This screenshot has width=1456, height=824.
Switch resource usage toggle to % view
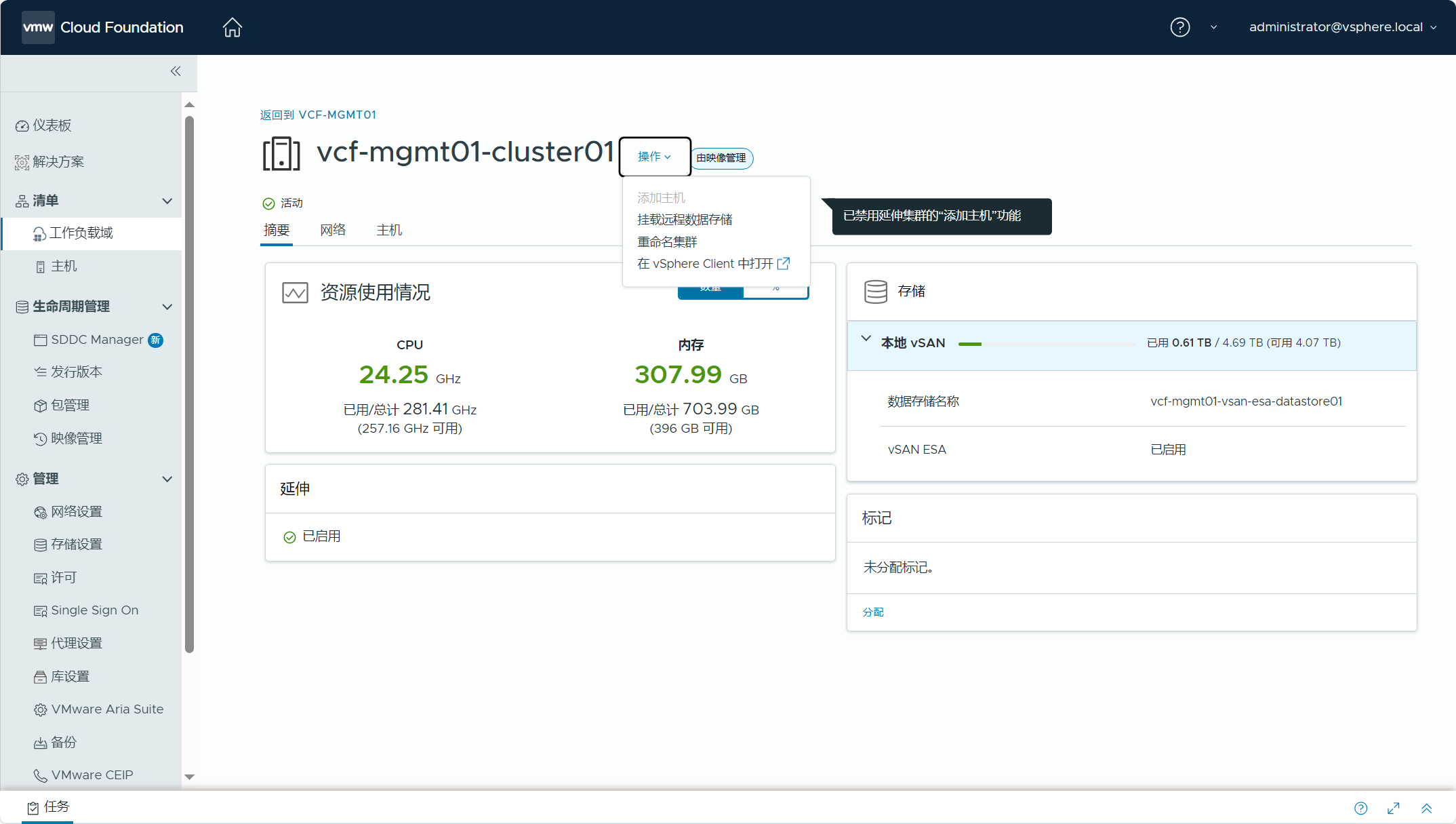(775, 292)
